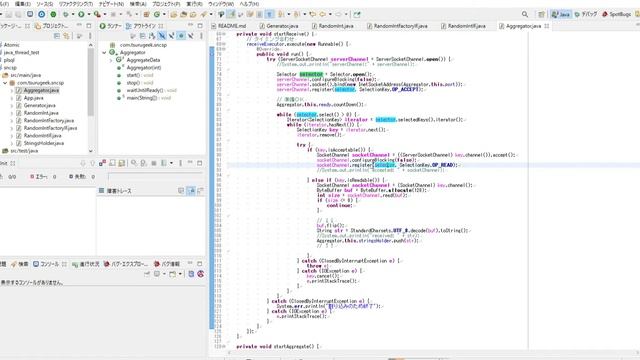Switch to the Java perspective
This screenshot has height=360, width=640.
[560, 14]
